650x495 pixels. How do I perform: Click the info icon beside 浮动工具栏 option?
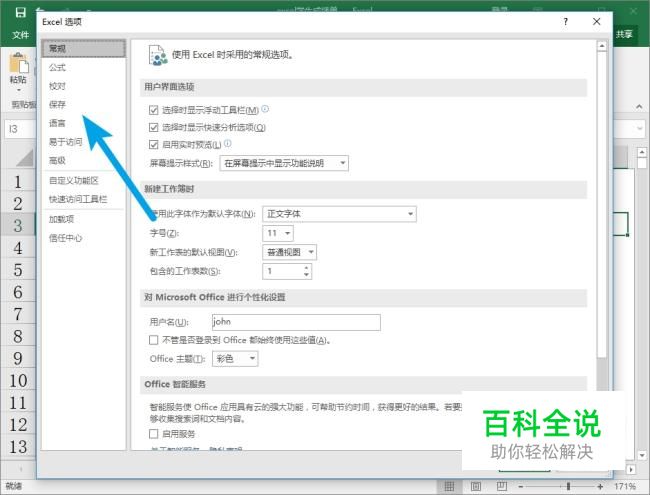pos(265,109)
